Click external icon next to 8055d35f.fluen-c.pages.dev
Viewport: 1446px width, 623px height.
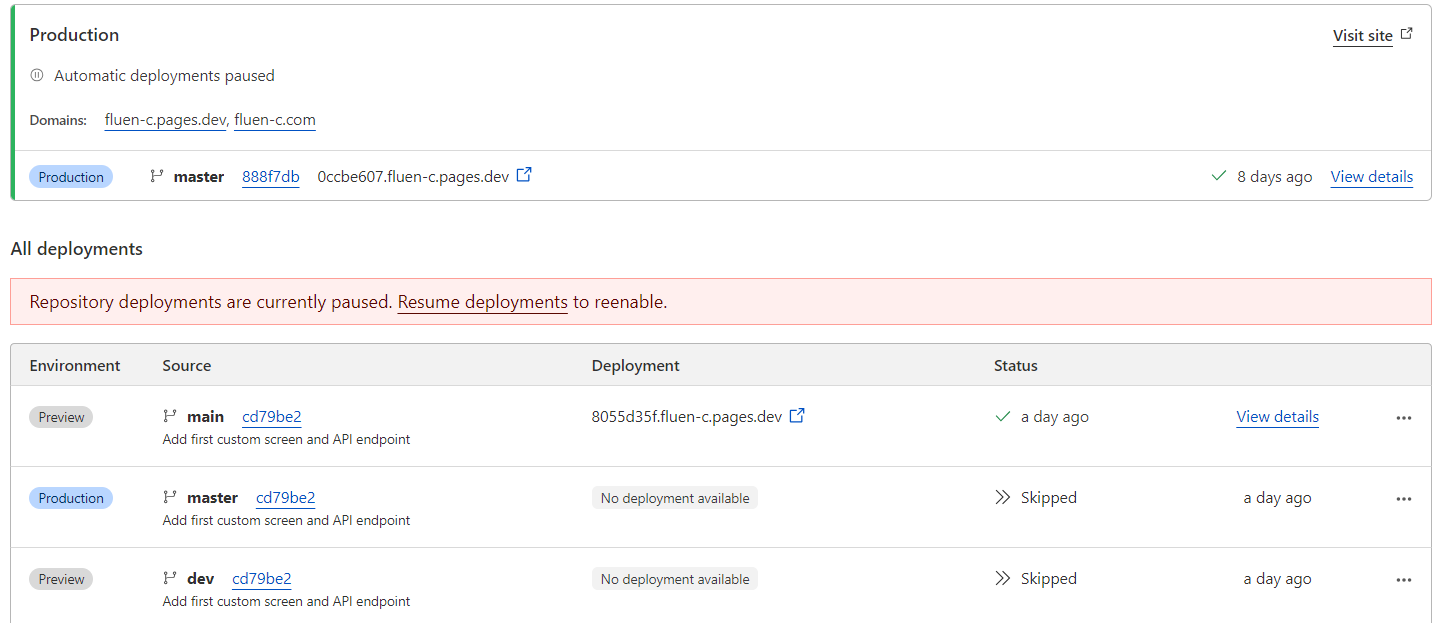(797, 416)
